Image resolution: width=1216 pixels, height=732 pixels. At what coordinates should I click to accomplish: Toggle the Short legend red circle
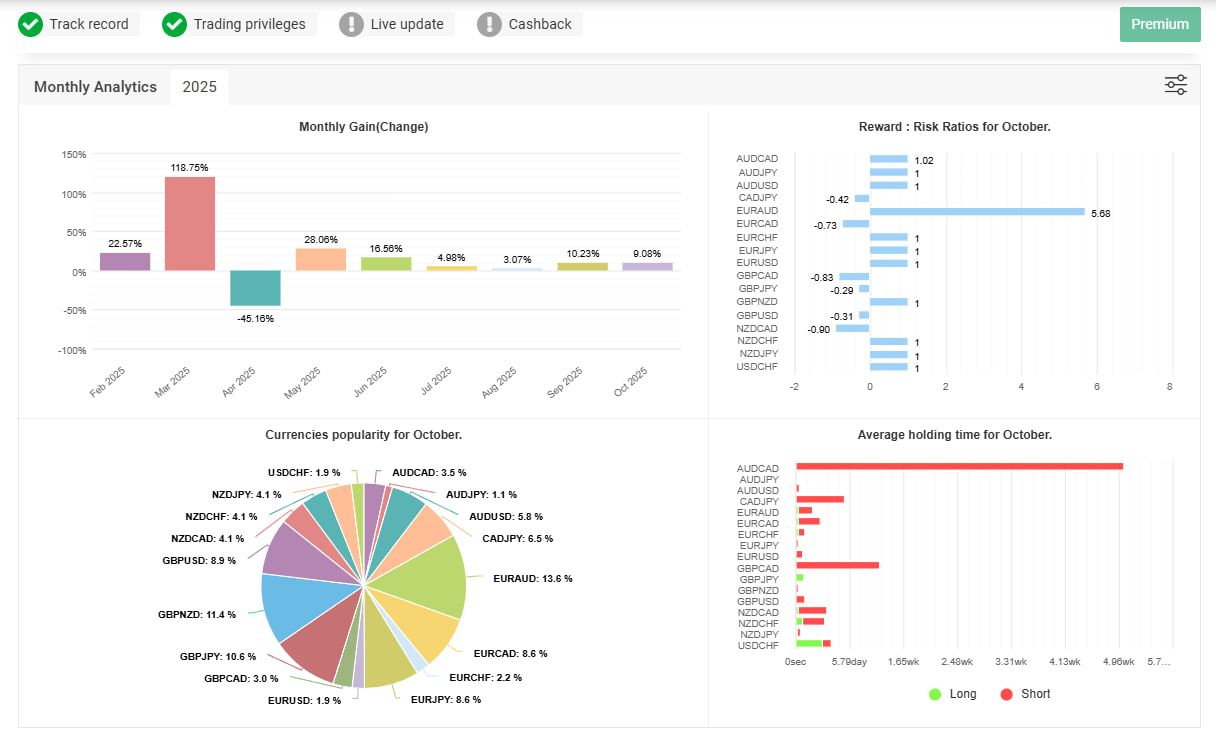[x=1006, y=694]
